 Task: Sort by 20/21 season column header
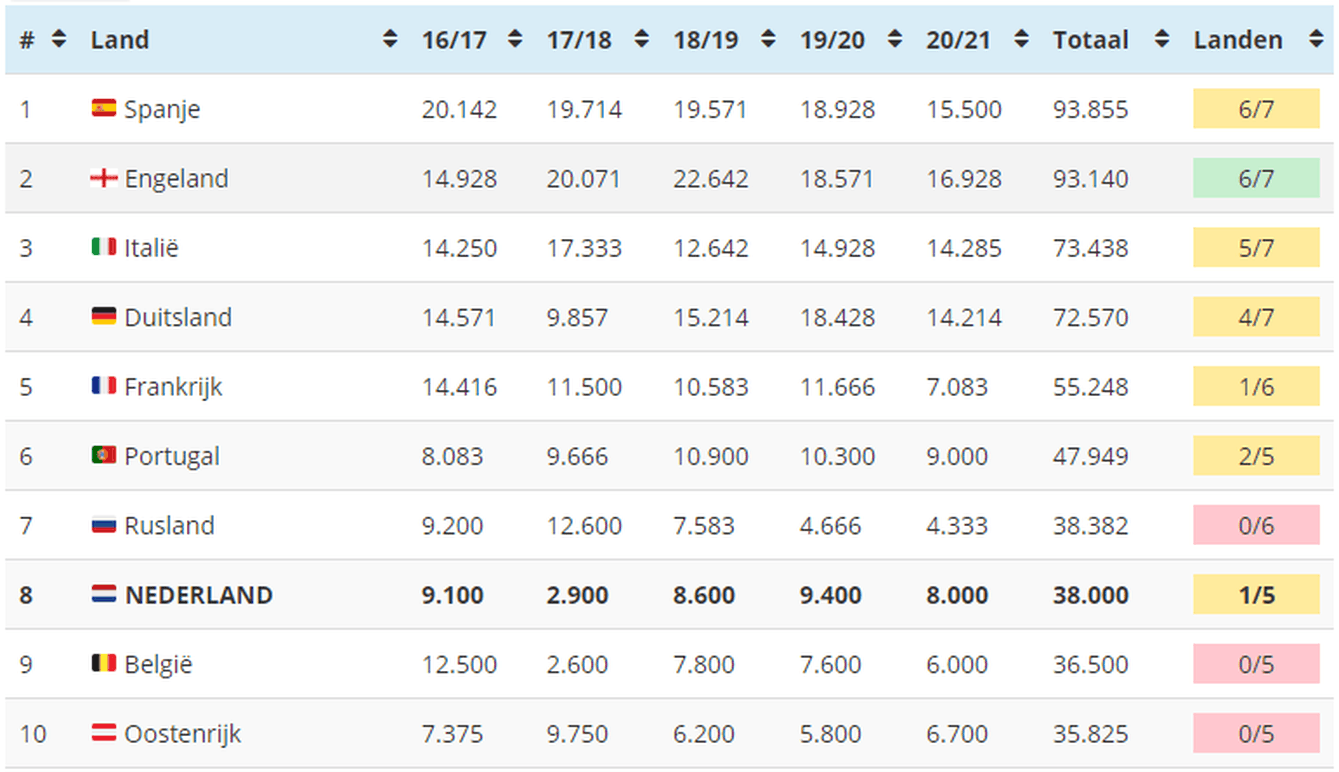click(958, 40)
